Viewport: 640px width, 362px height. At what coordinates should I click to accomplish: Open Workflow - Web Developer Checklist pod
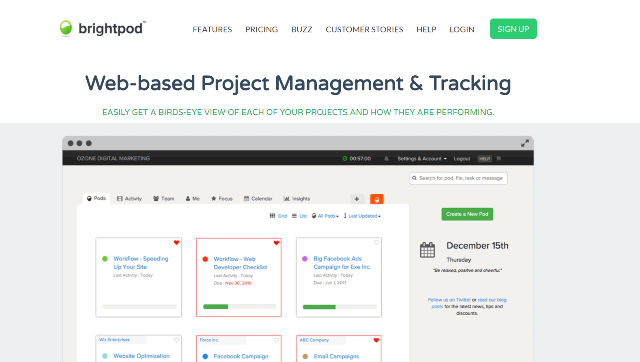[x=240, y=263]
